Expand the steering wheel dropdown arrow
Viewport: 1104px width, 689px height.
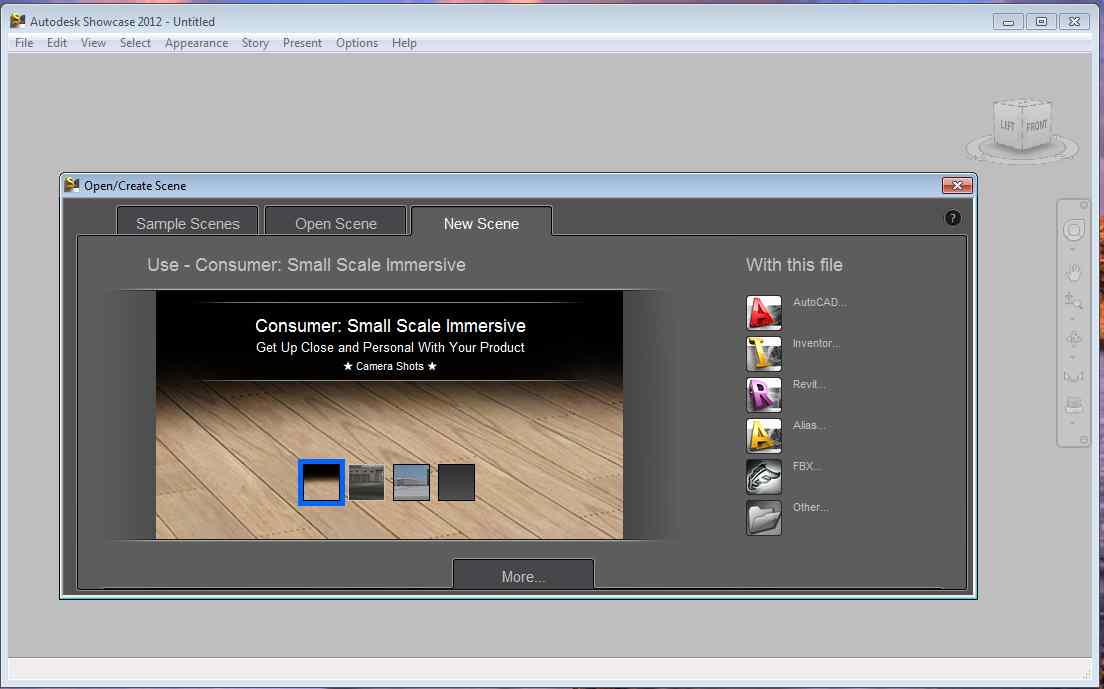tap(1074, 249)
